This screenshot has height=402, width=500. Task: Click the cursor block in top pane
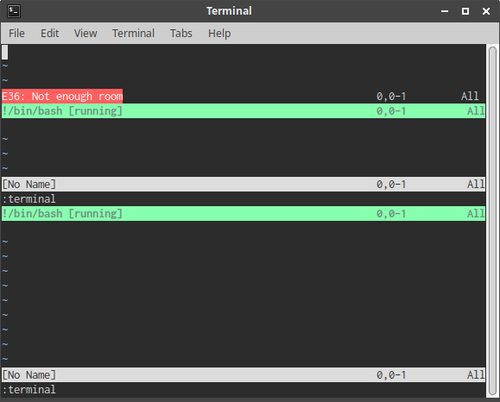tap(5, 52)
